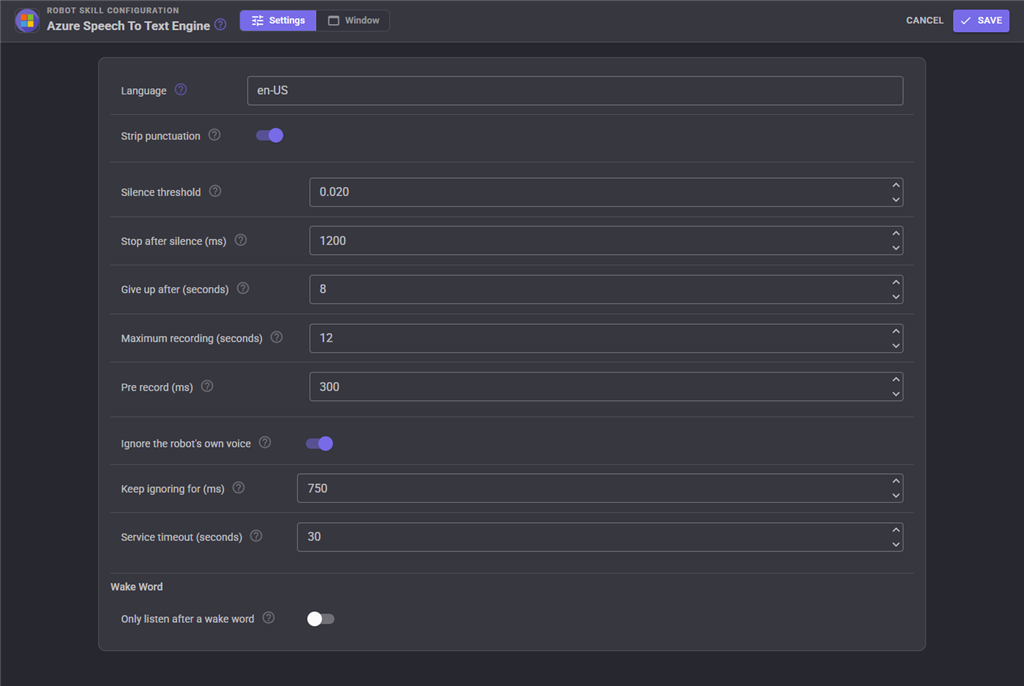
Task: Disable the Strip punctuation toggle
Action: point(270,135)
